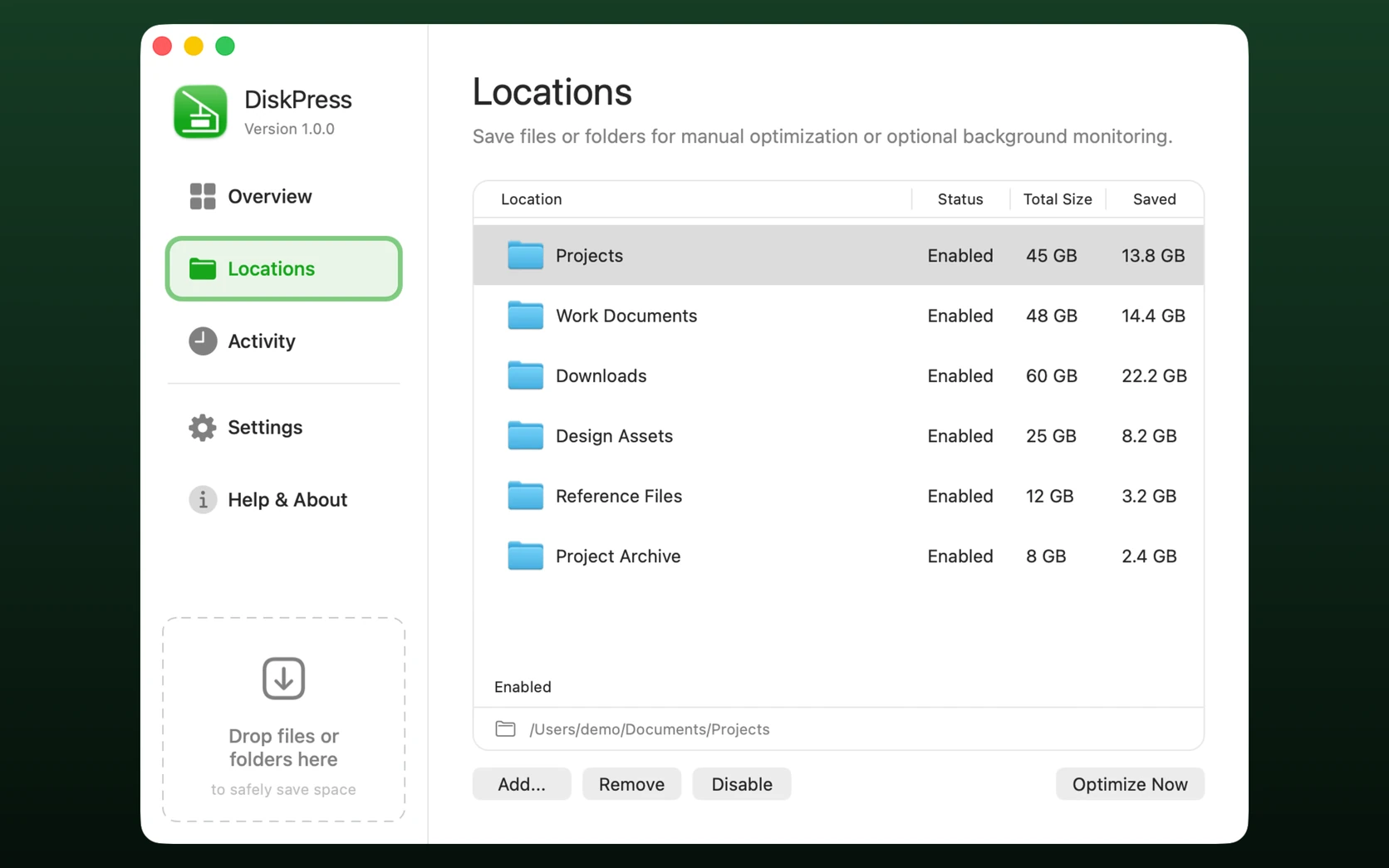1389x868 pixels.
Task: Select the Reference Files row name
Action: pos(619,496)
